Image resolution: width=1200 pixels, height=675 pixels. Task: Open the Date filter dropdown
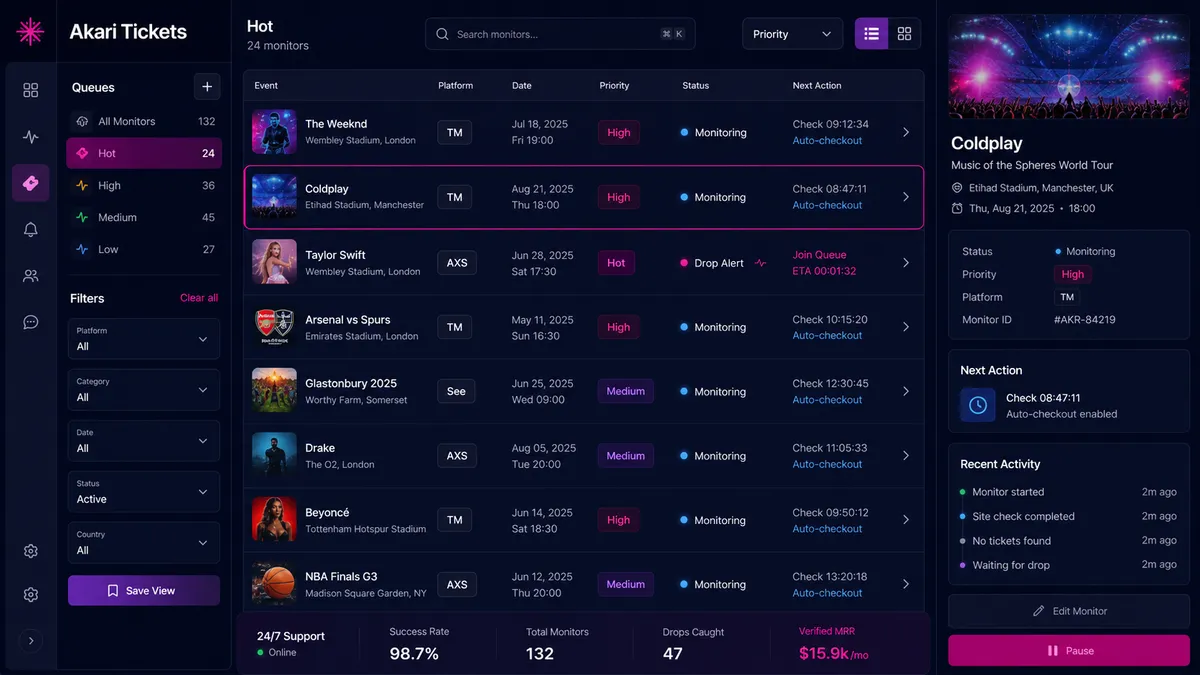pyautogui.click(x=144, y=441)
